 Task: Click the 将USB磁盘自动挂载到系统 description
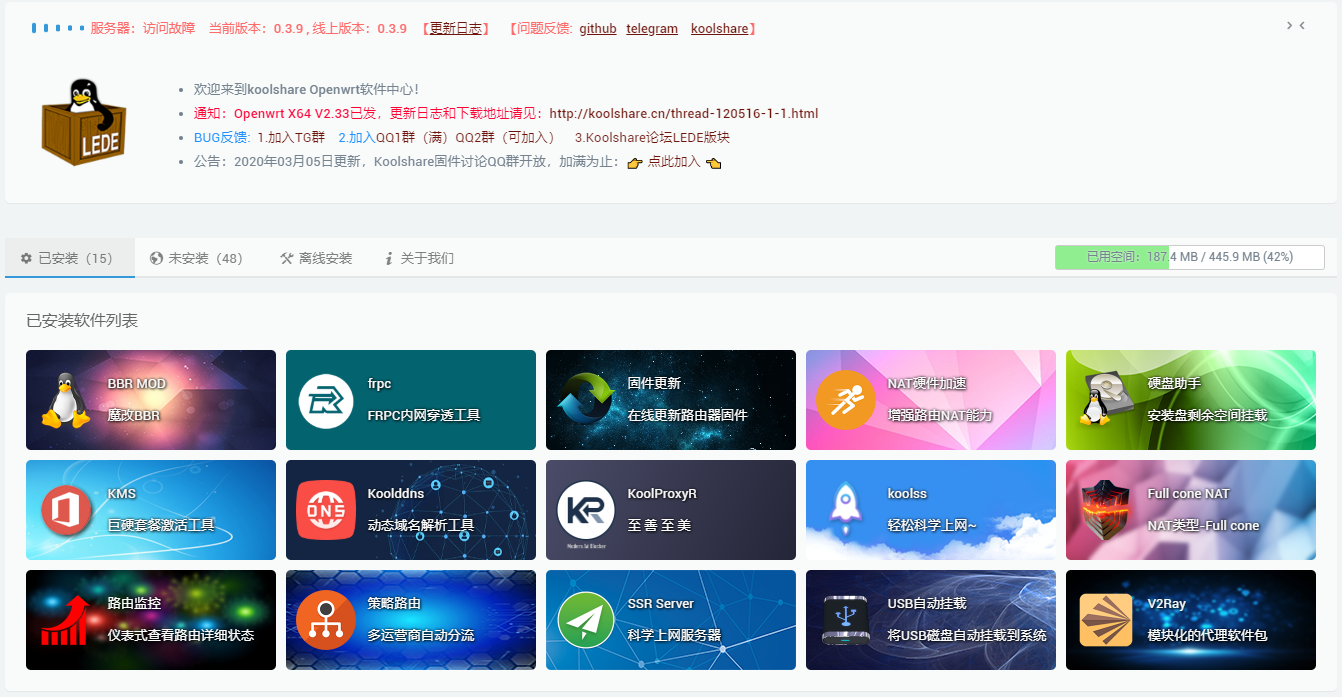coord(967,635)
